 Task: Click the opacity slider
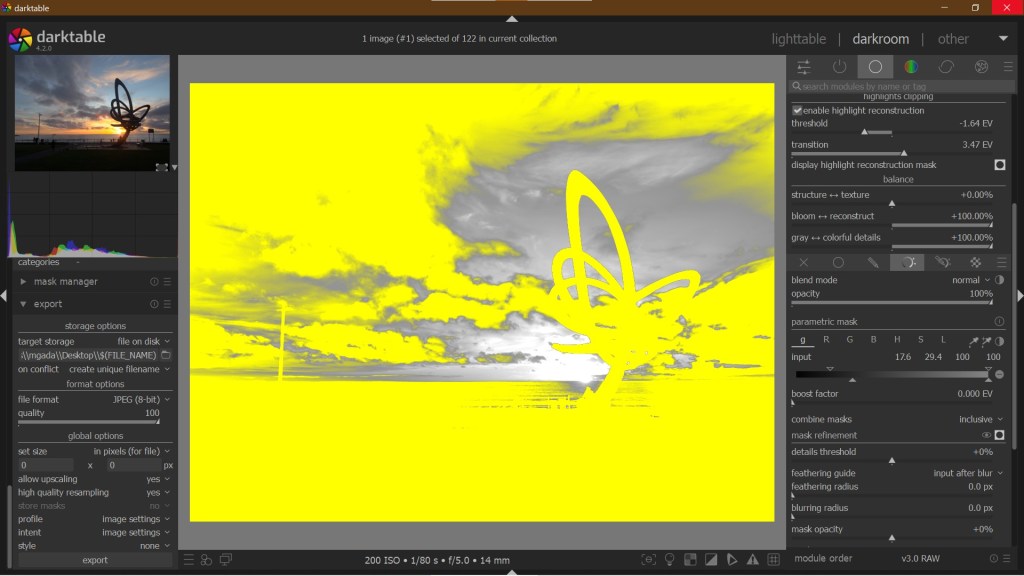pyautogui.click(x=892, y=302)
